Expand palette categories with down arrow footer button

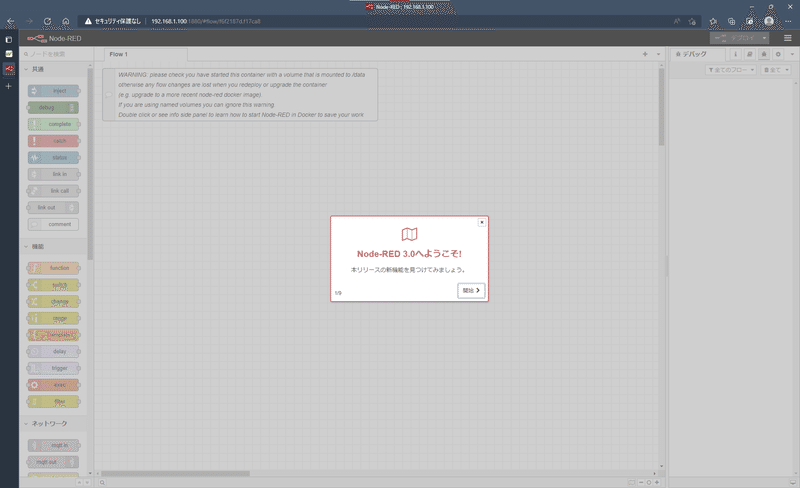coord(87,482)
